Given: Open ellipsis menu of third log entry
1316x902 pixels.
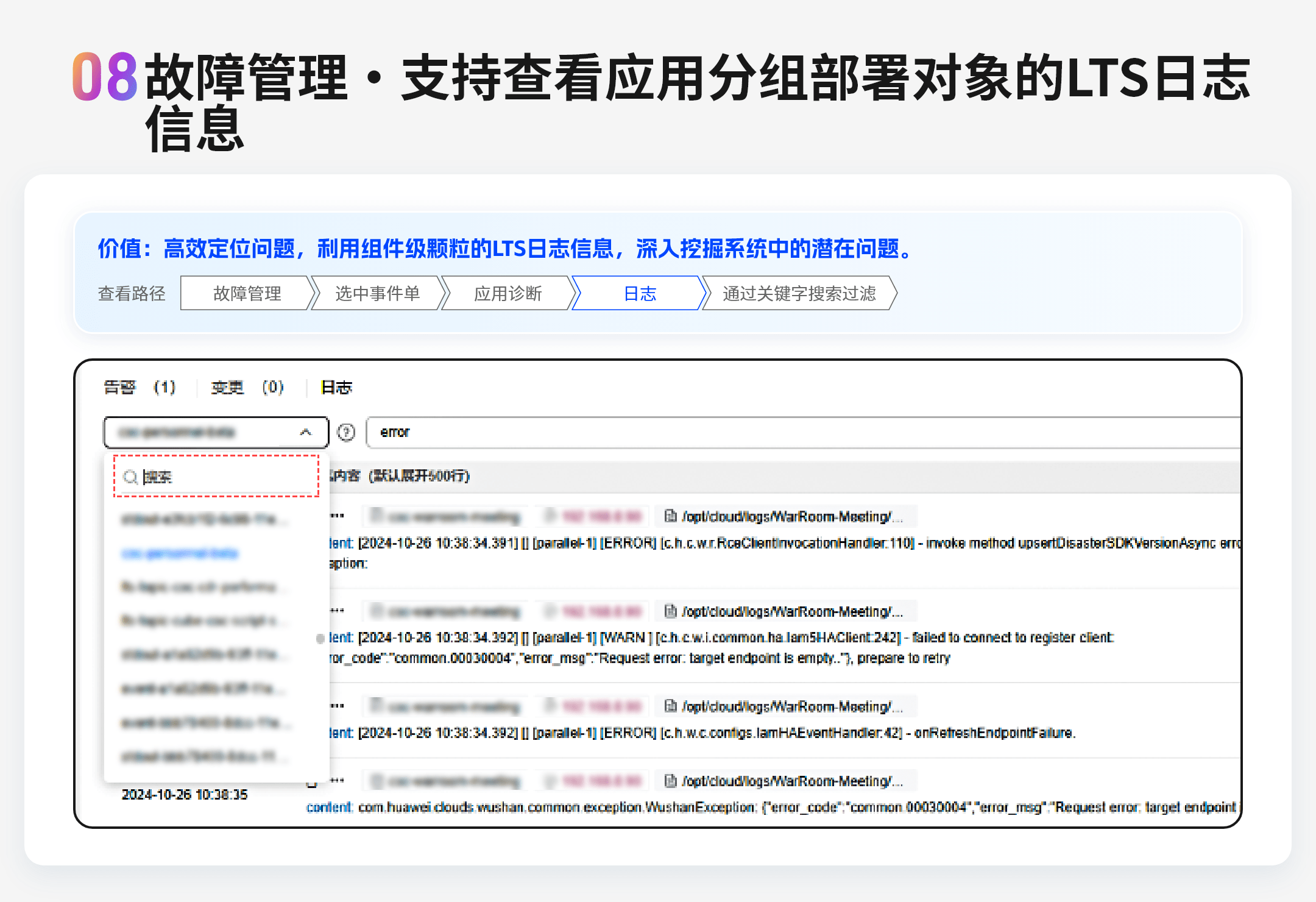Looking at the screenshot, I should (x=338, y=705).
